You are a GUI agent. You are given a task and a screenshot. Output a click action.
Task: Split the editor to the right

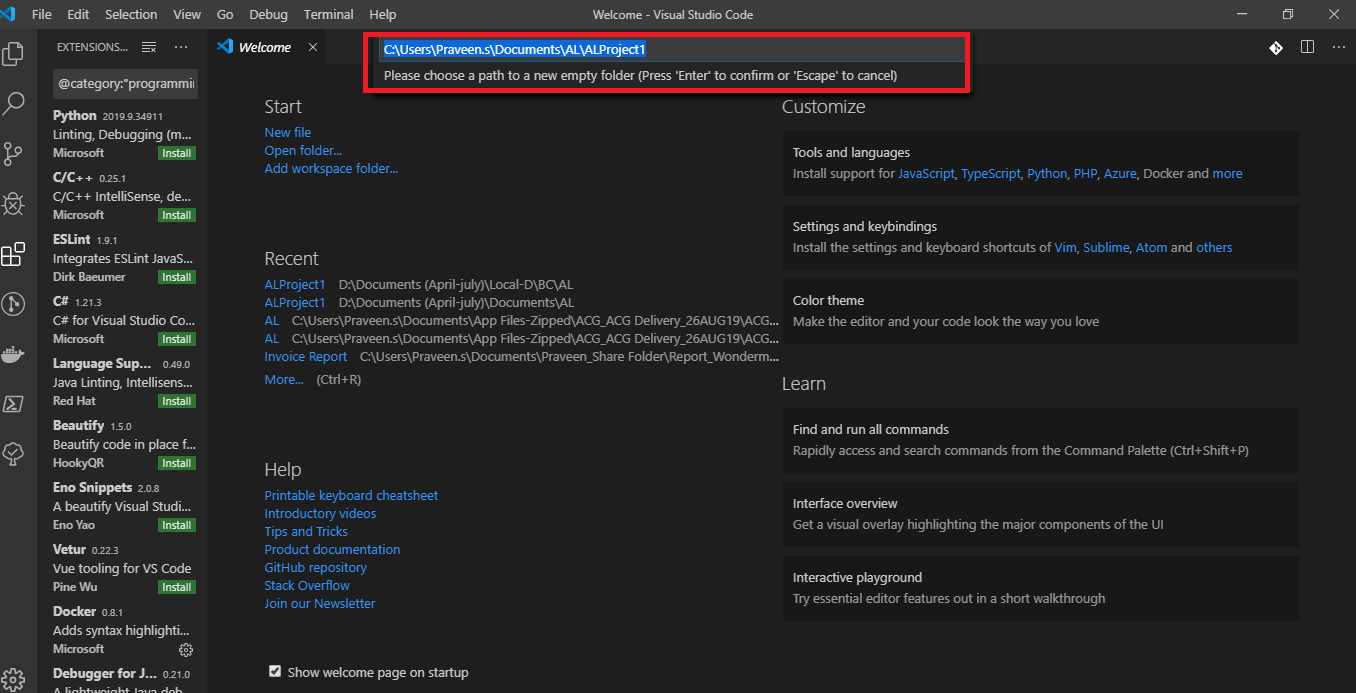click(1307, 47)
